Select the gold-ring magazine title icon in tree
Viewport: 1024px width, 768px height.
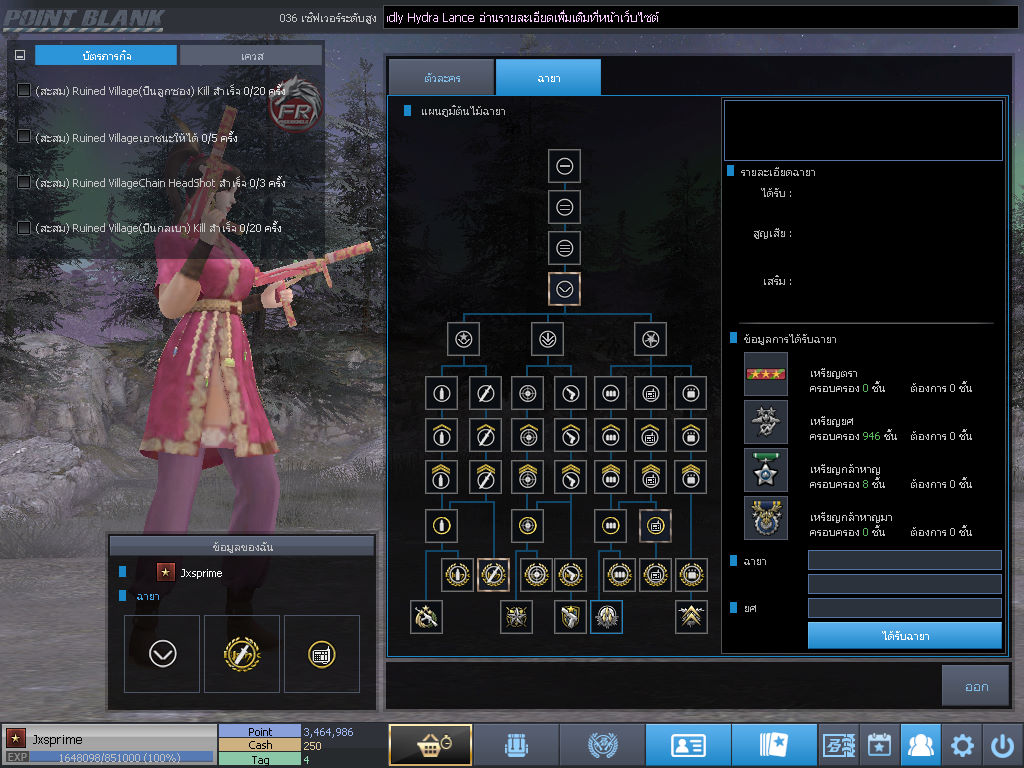coord(611,525)
